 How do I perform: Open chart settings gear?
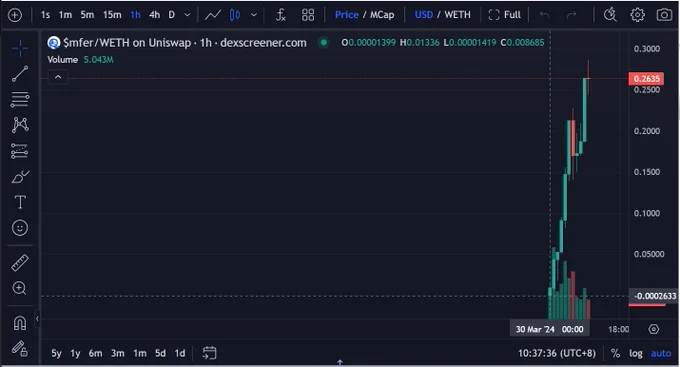[x=637, y=15]
